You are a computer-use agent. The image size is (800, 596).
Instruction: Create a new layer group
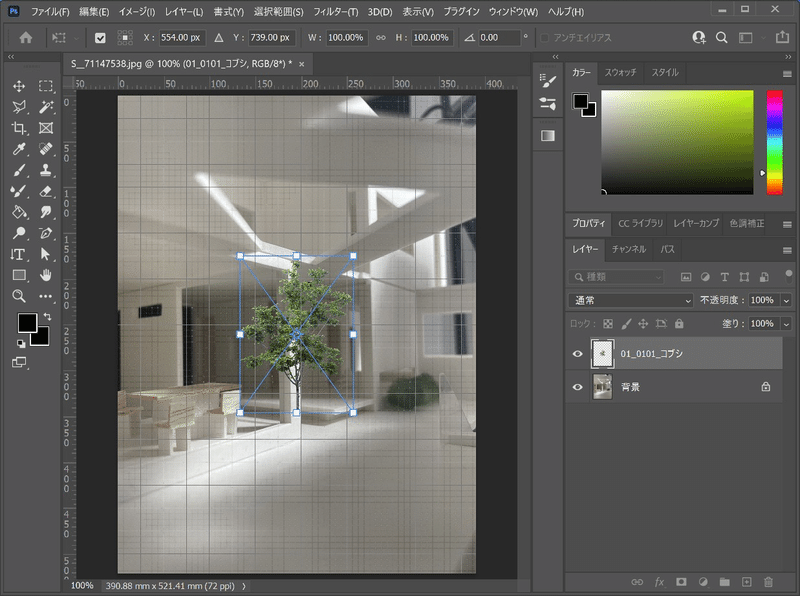tap(724, 582)
